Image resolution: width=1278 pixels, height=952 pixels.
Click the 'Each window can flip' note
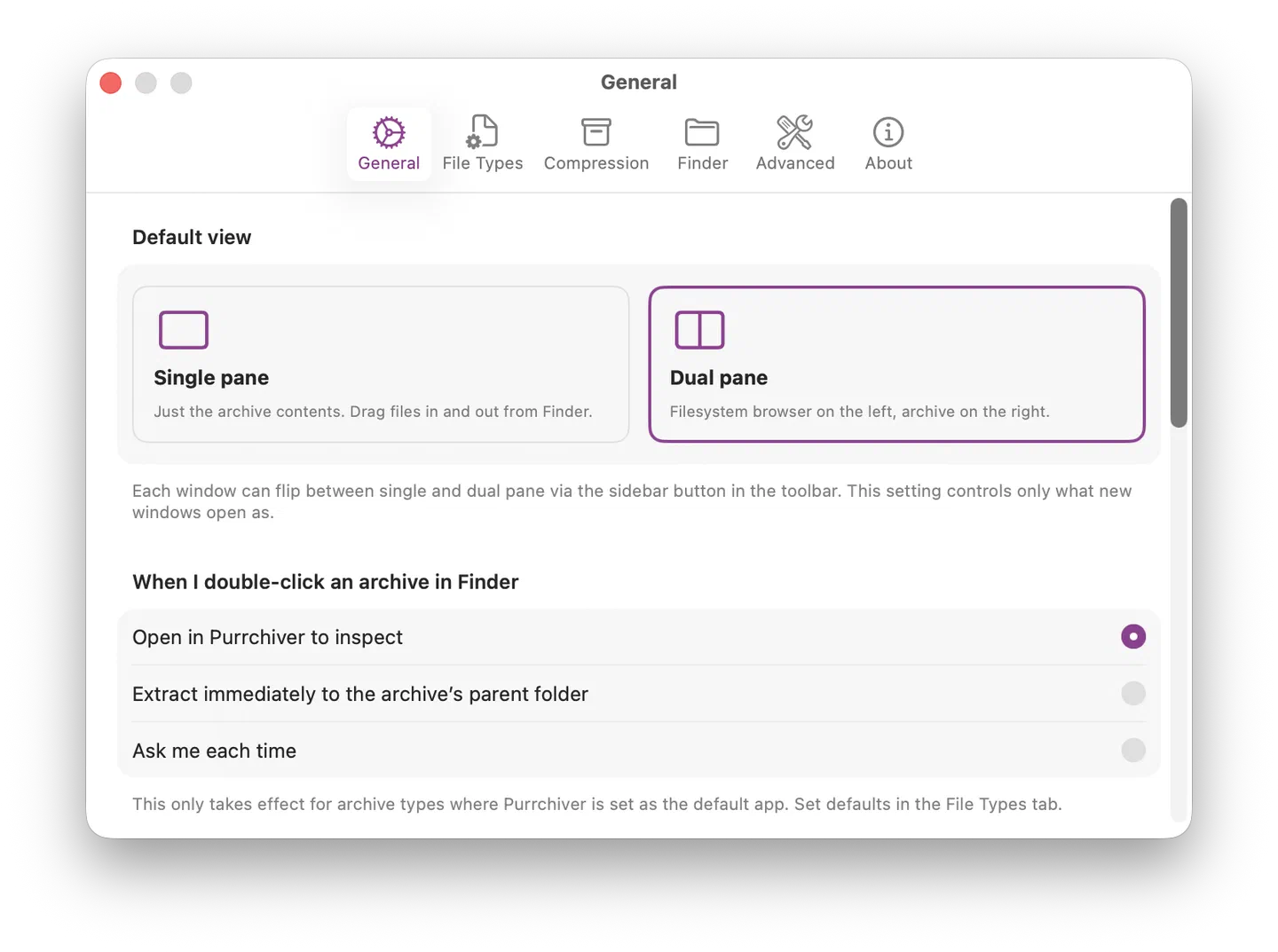click(632, 501)
